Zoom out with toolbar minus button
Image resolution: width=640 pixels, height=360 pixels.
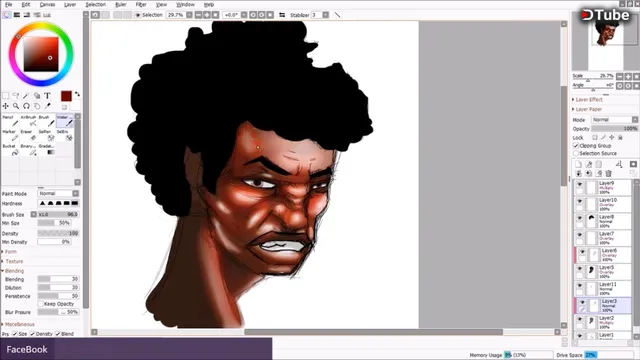click(198, 15)
